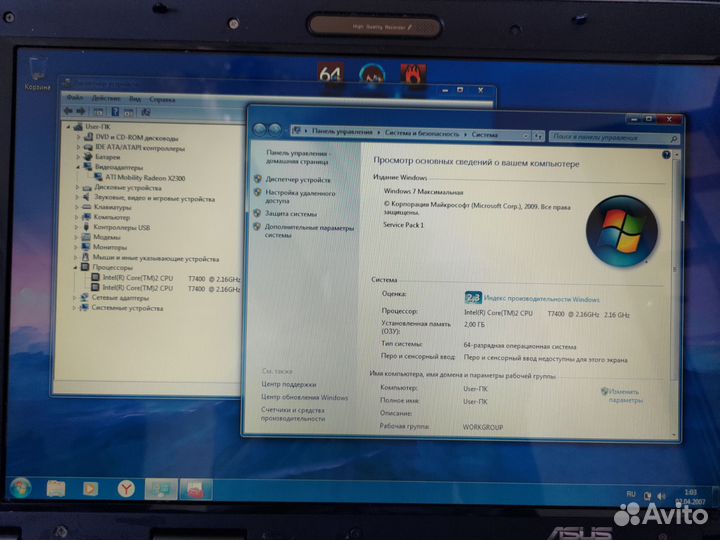Open Центр поддержки link
Image resolution: width=720 pixels, height=540 pixels.
(288, 384)
